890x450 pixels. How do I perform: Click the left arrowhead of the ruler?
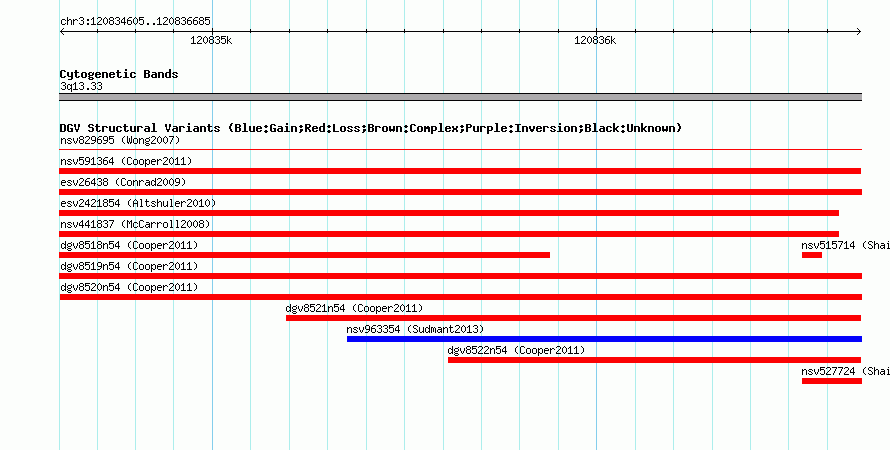tap(62, 31)
